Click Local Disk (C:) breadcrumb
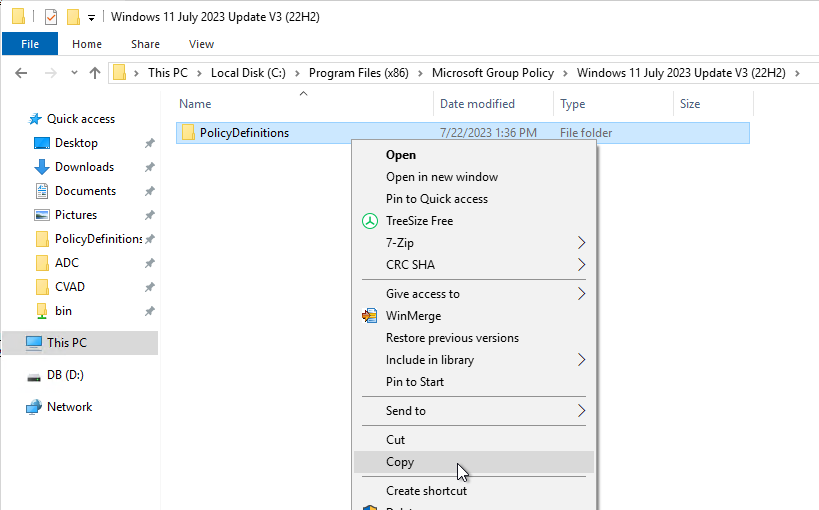The height and width of the screenshot is (510, 819). 248,73
